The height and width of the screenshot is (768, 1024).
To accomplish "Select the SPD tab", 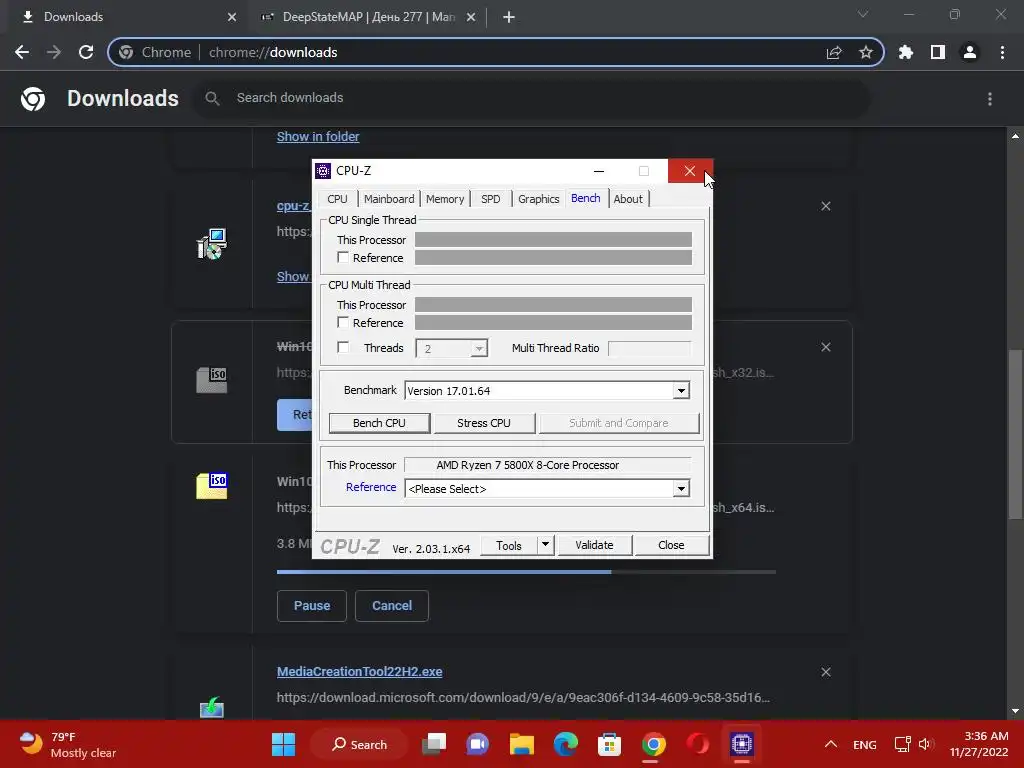I will (490, 199).
